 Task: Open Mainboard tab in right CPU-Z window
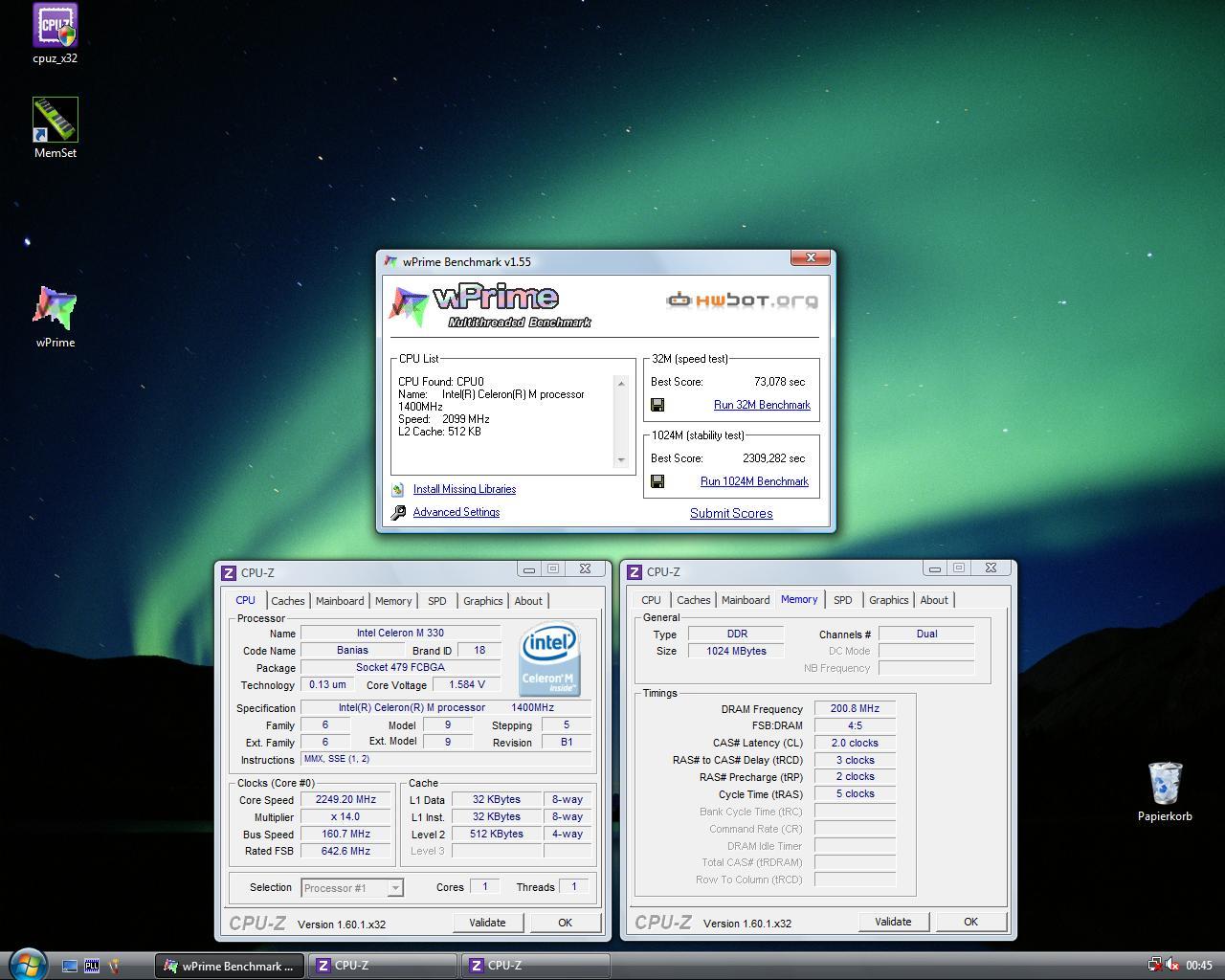[x=746, y=600]
